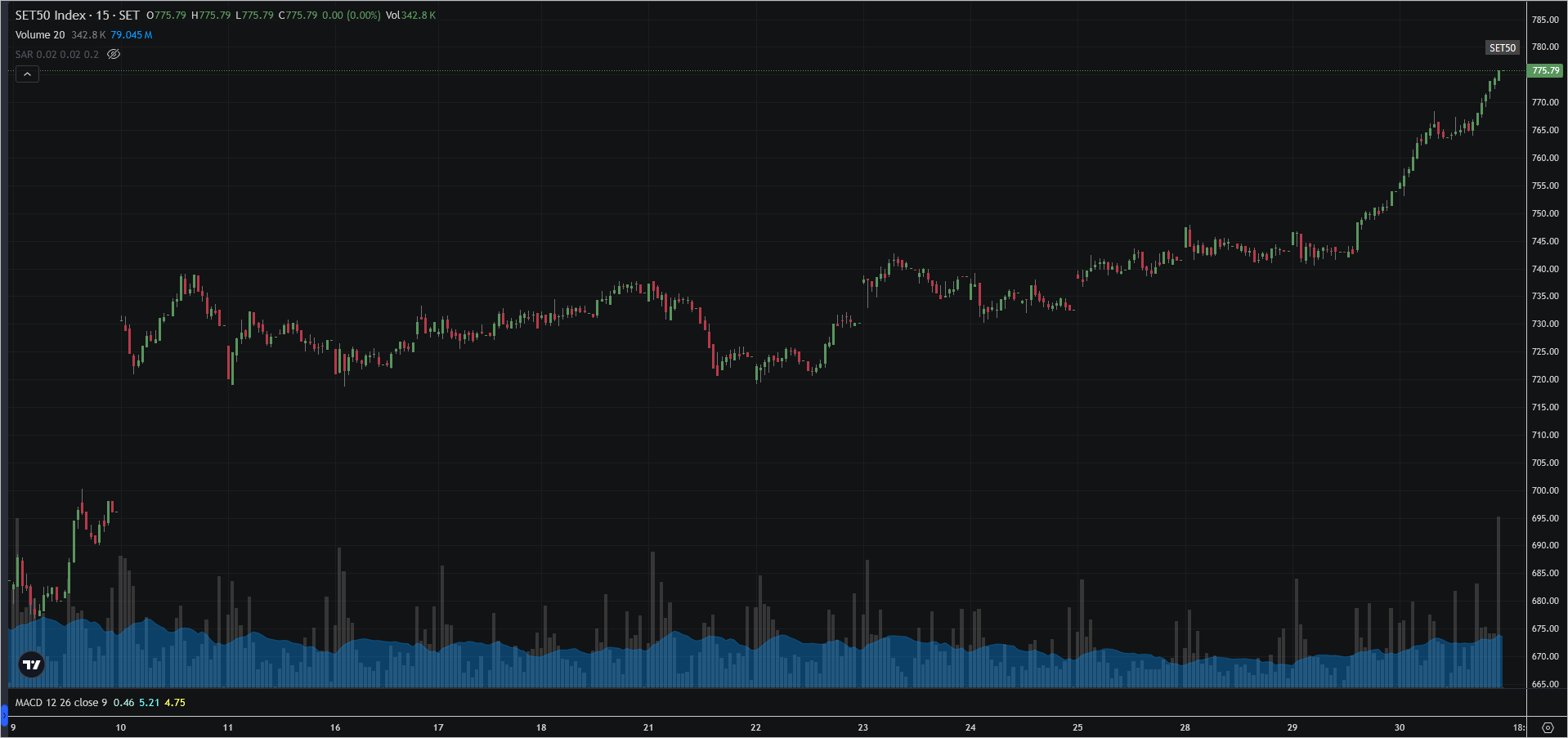Click the TradingView logo badge
This screenshot has width=1568, height=738.
pyautogui.click(x=32, y=664)
